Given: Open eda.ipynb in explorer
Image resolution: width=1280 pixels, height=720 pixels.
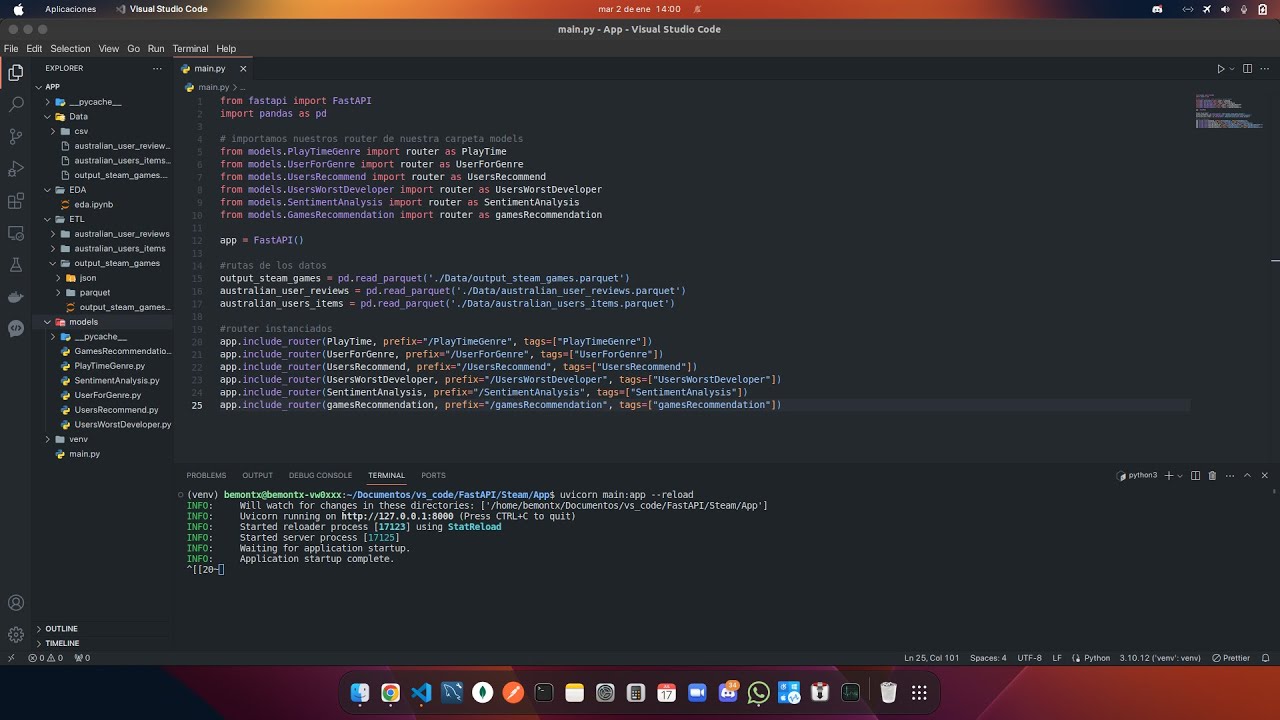Looking at the screenshot, I should tap(93, 204).
